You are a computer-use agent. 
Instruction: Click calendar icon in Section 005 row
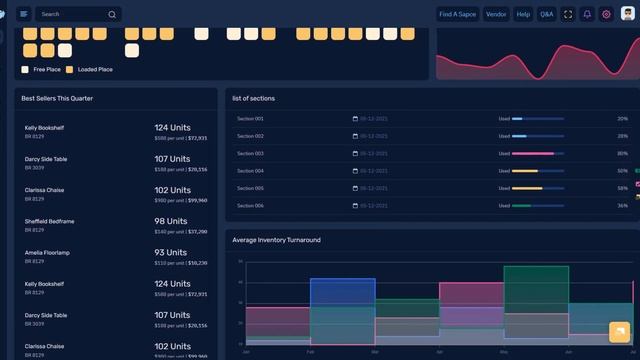point(355,188)
